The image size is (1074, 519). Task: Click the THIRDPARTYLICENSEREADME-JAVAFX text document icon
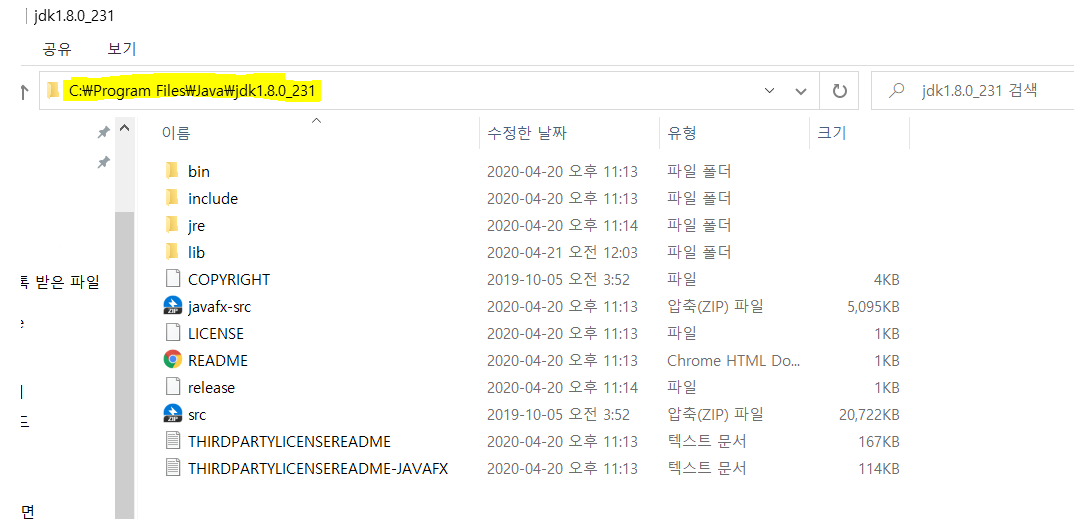[173, 468]
